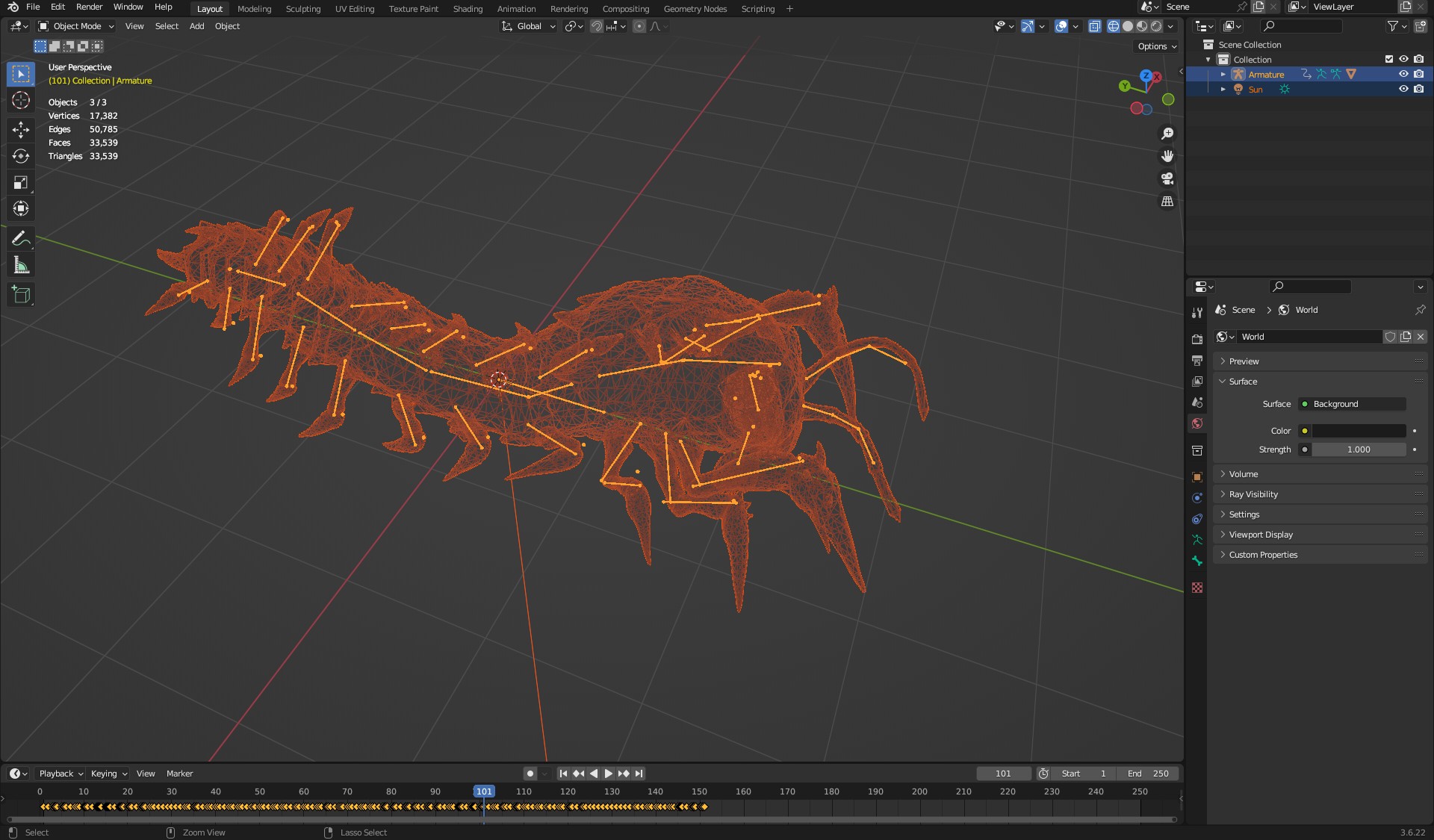Open the Render menu
The image size is (1434, 840).
89,7
